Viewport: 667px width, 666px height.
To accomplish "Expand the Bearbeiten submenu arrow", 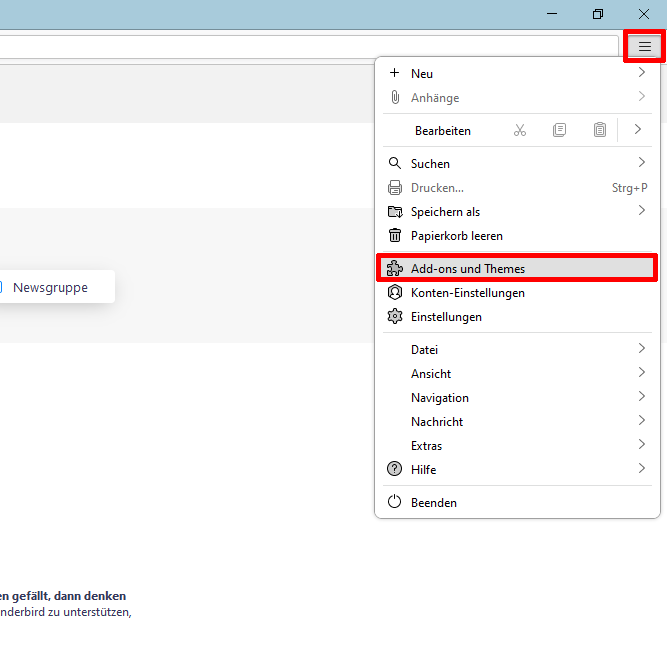I will tap(638, 130).
